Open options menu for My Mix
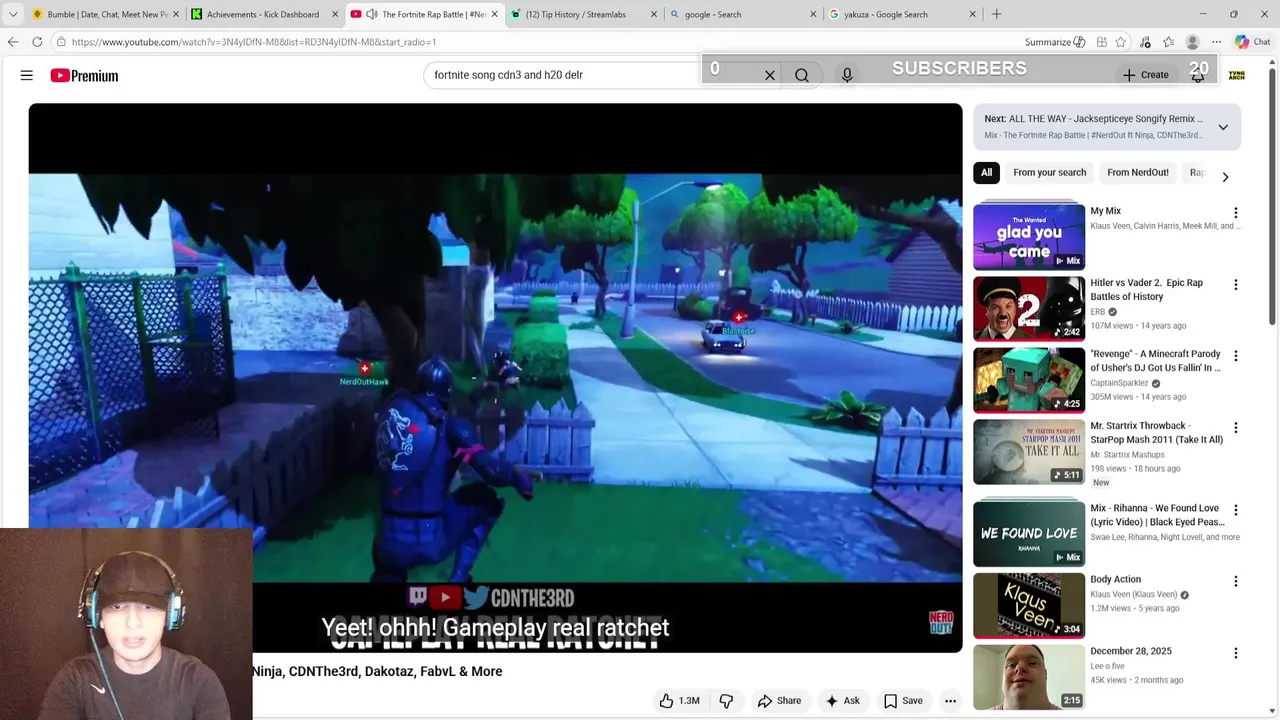Screen dimensions: 1280x720 [1236, 213]
